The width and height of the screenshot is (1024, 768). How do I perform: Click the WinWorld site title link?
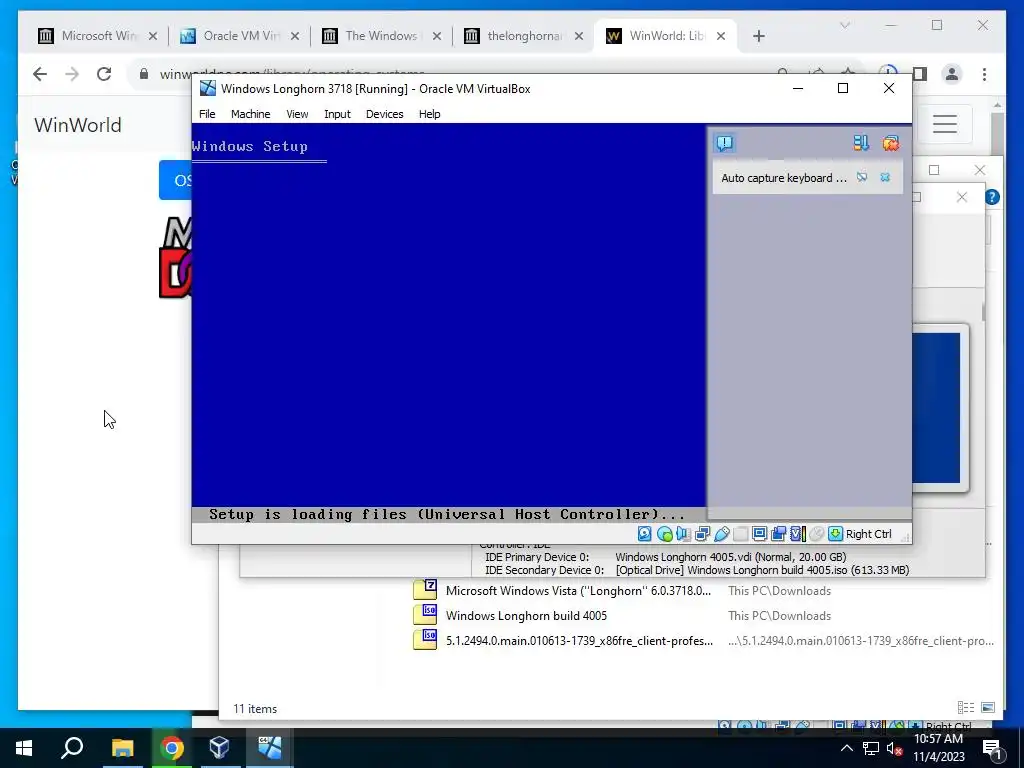[x=78, y=125]
